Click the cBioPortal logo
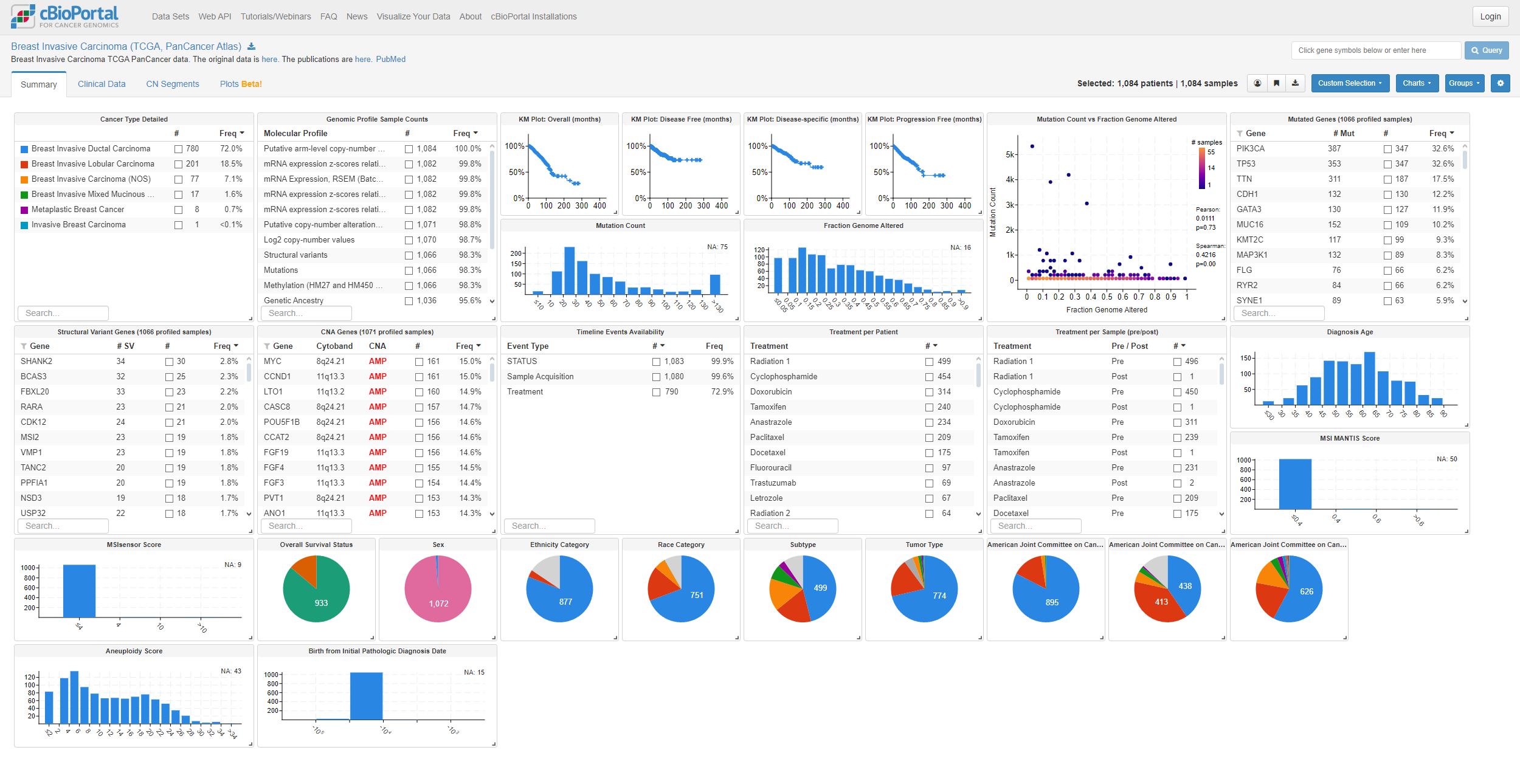The width and height of the screenshot is (1520, 784). [65, 16]
